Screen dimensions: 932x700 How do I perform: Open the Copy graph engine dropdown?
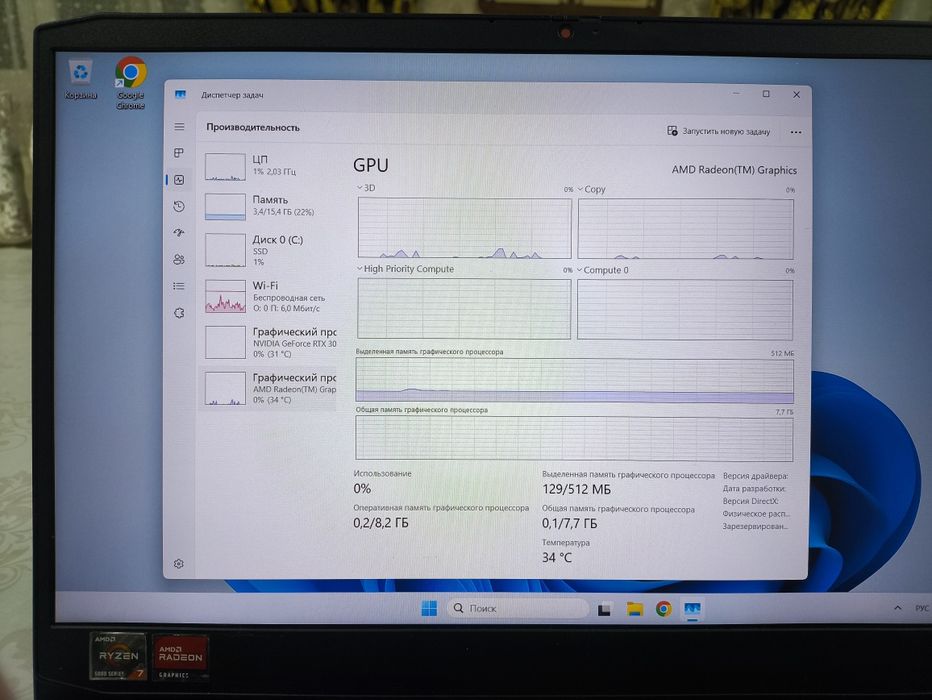(x=591, y=189)
